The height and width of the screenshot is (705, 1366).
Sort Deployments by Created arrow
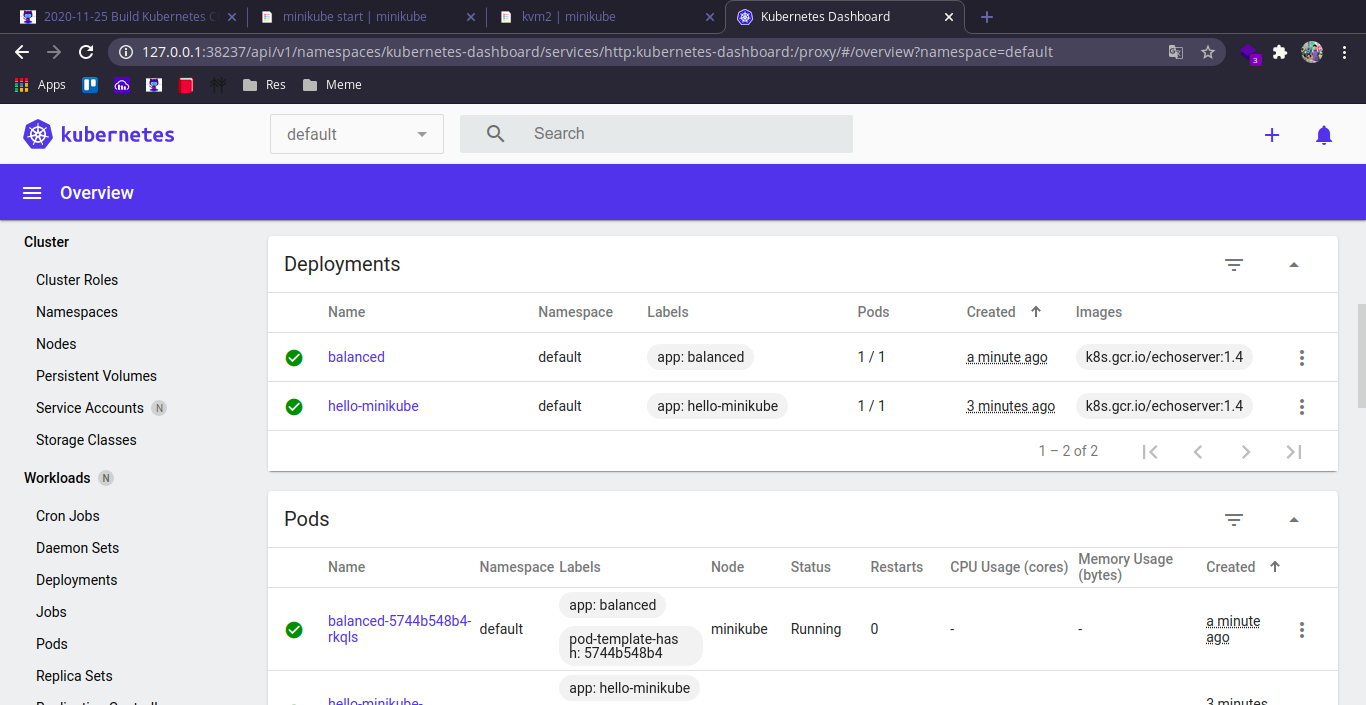pos(1036,312)
